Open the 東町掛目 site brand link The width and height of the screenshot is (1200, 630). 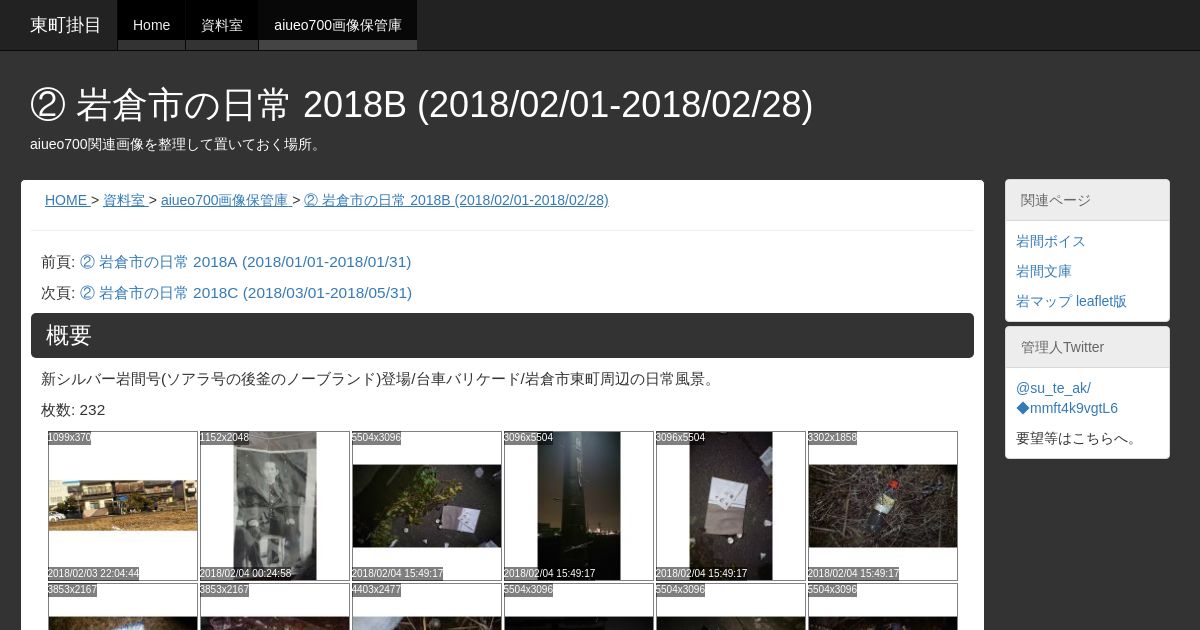click(66, 25)
